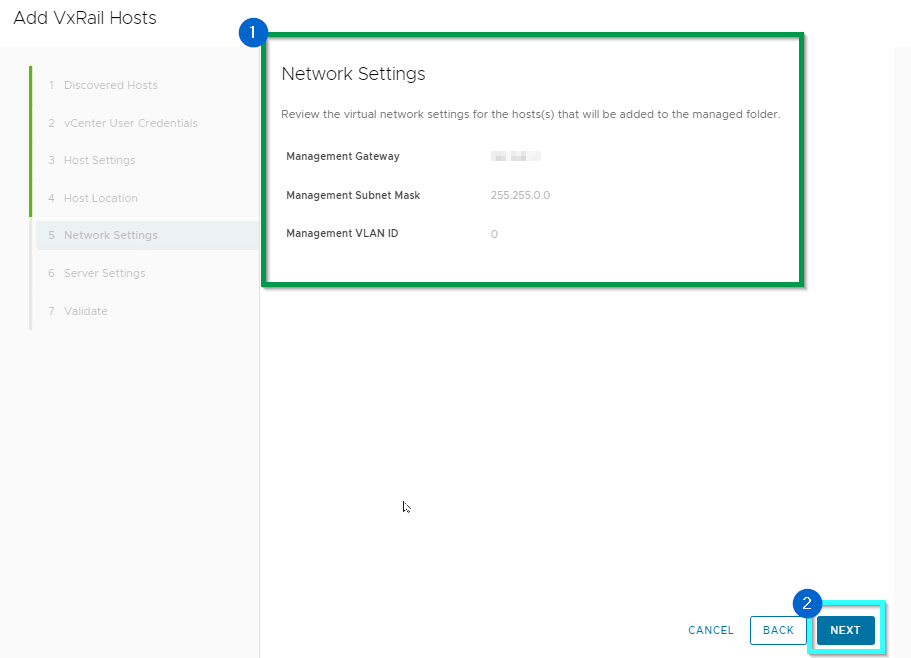Click the Network Settings heading

(353, 74)
